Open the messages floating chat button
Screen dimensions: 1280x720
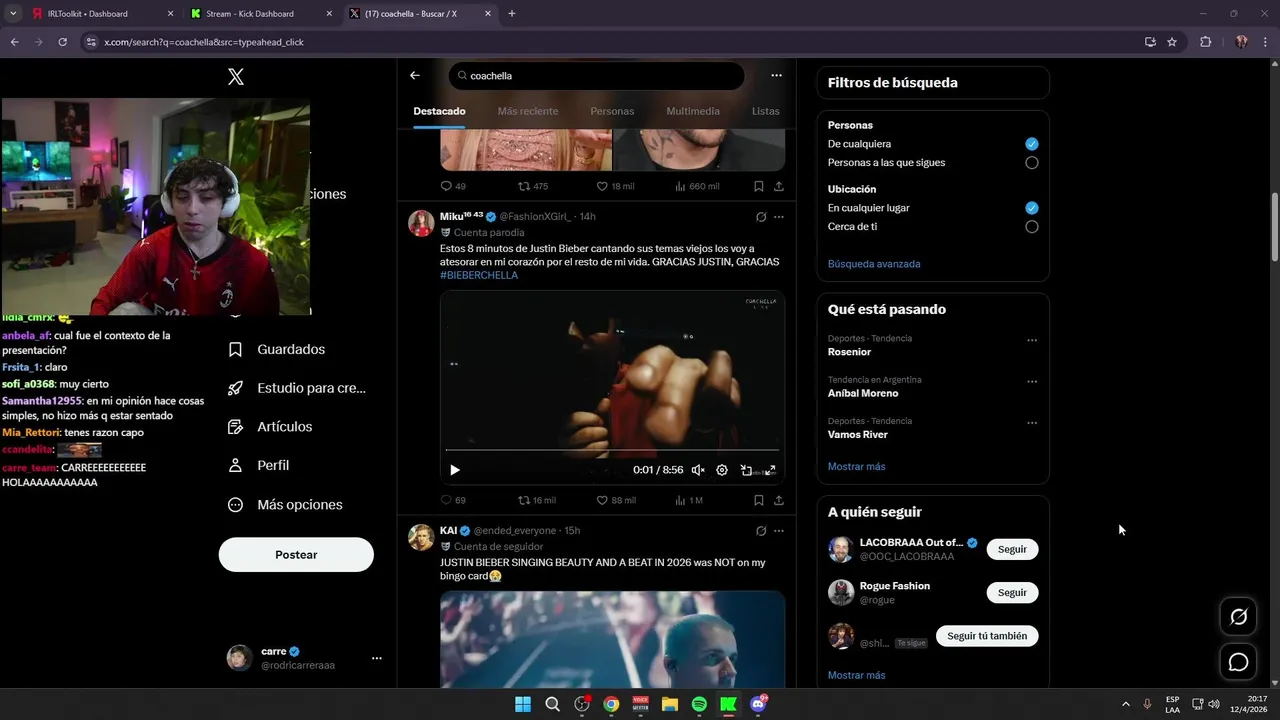(x=1238, y=662)
